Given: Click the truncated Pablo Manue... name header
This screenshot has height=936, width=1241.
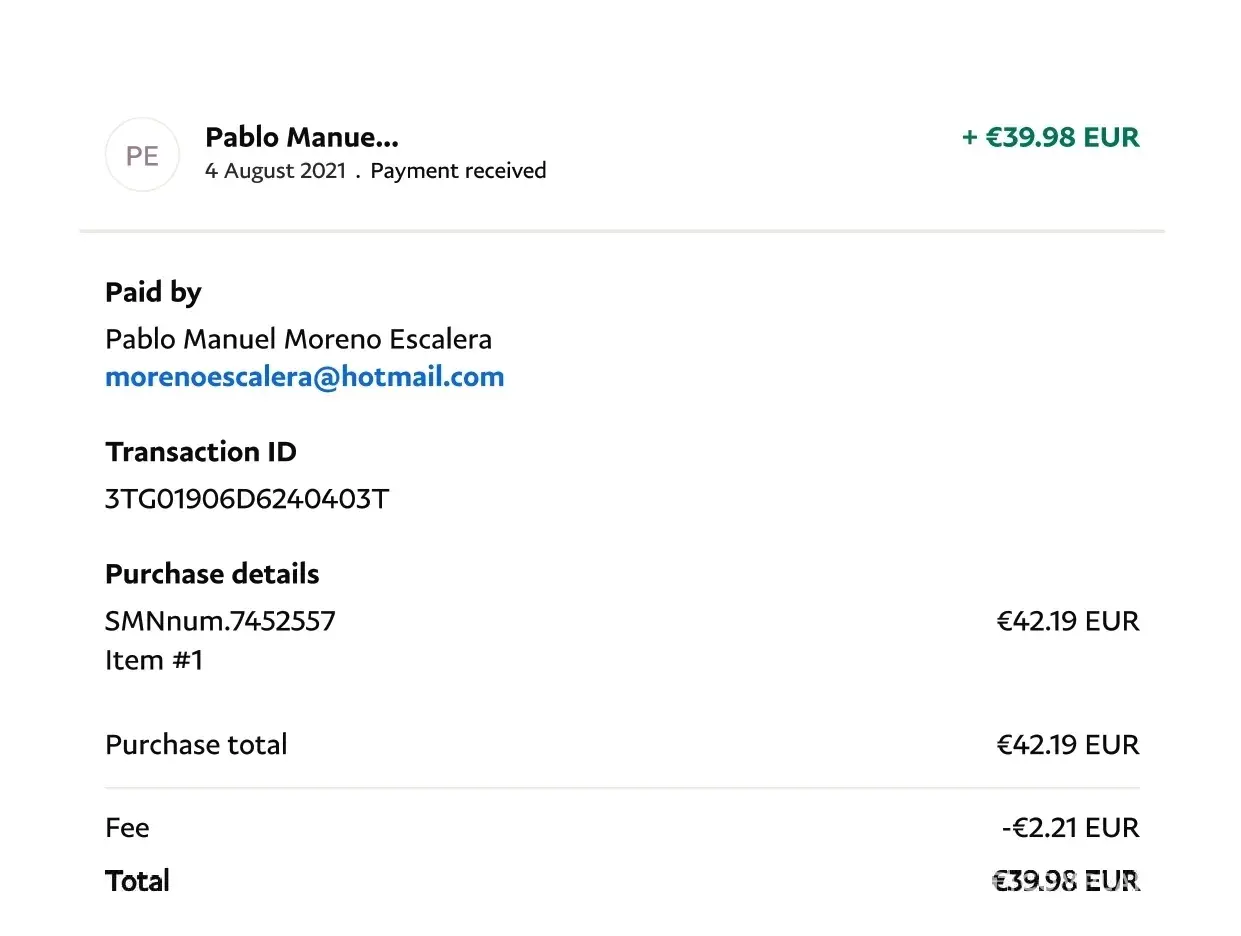Looking at the screenshot, I should (x=302, y=137).
